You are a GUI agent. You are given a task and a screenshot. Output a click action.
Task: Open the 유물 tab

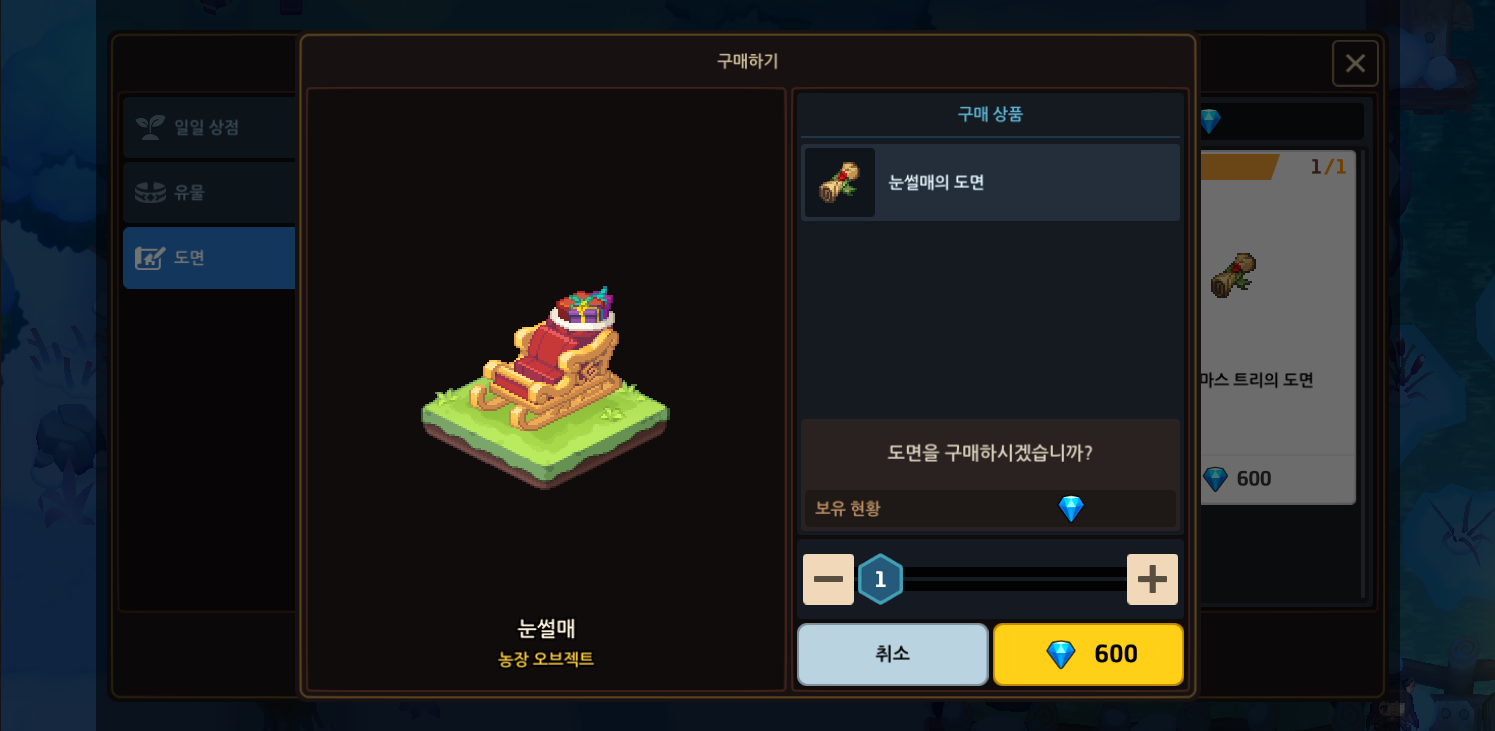click(209, 192)
